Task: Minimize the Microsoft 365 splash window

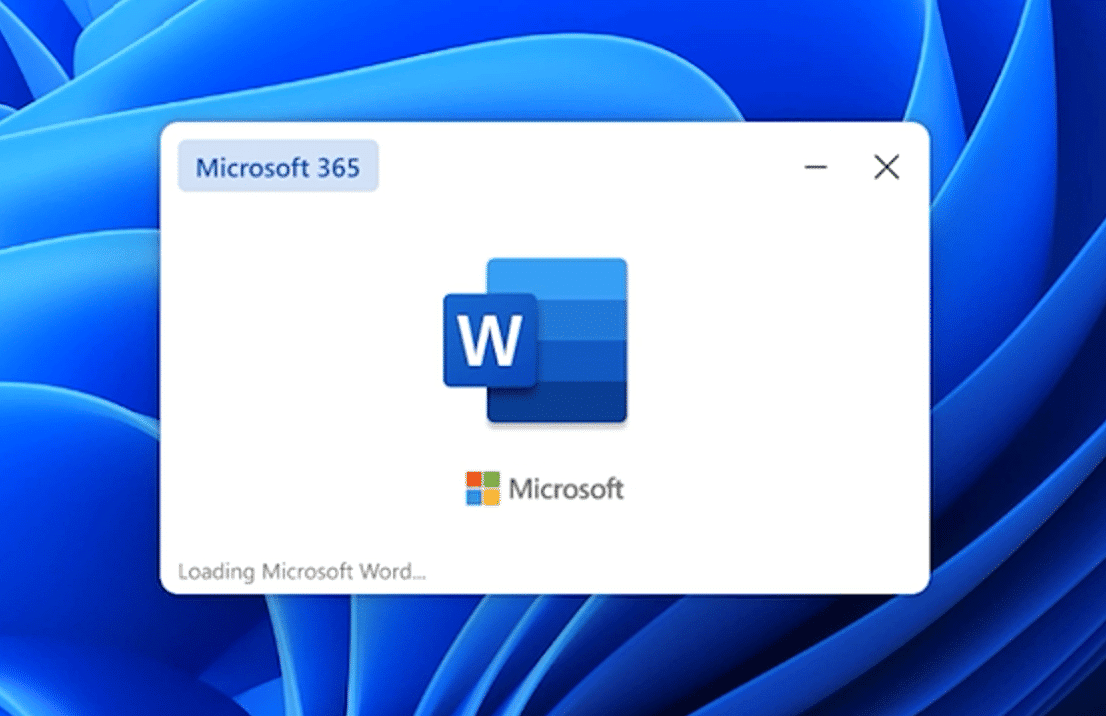Action: [815, 167]
